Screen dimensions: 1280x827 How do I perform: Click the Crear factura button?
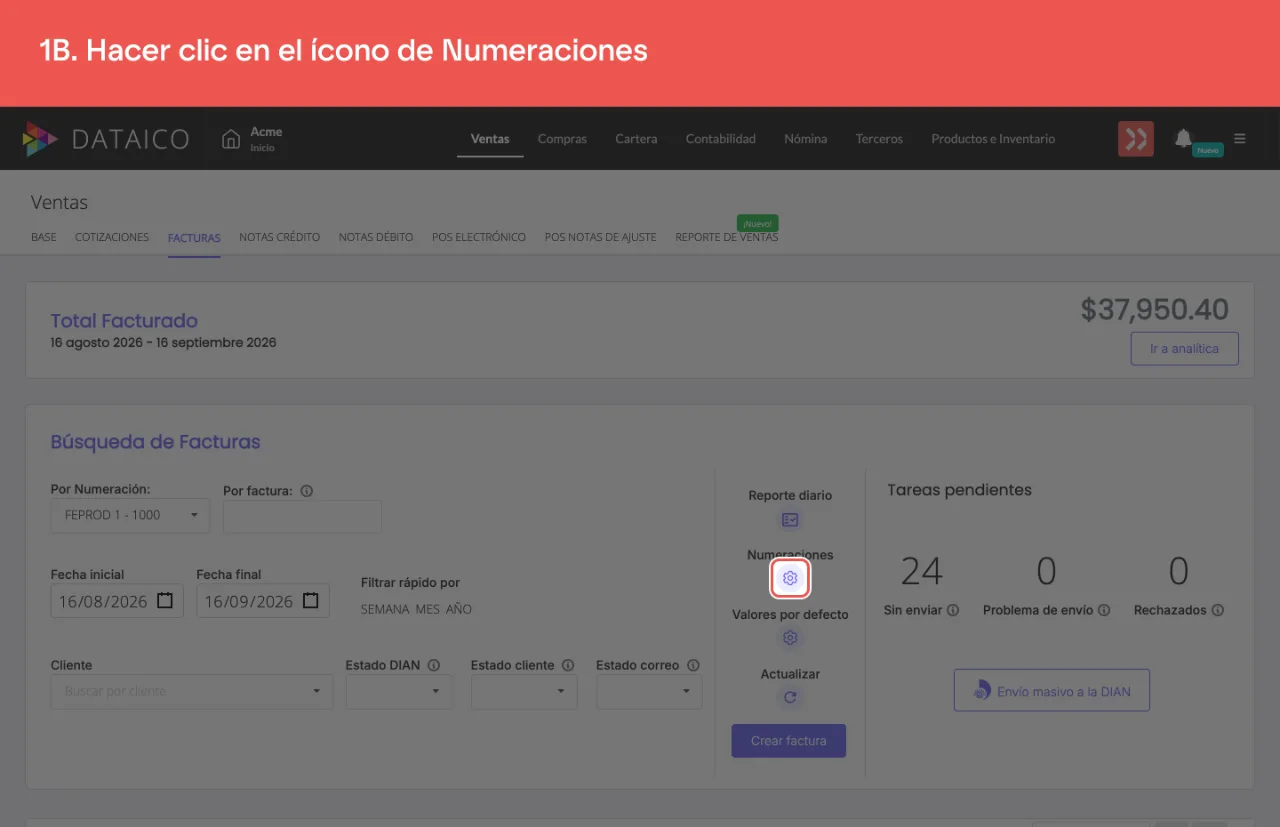789,741
